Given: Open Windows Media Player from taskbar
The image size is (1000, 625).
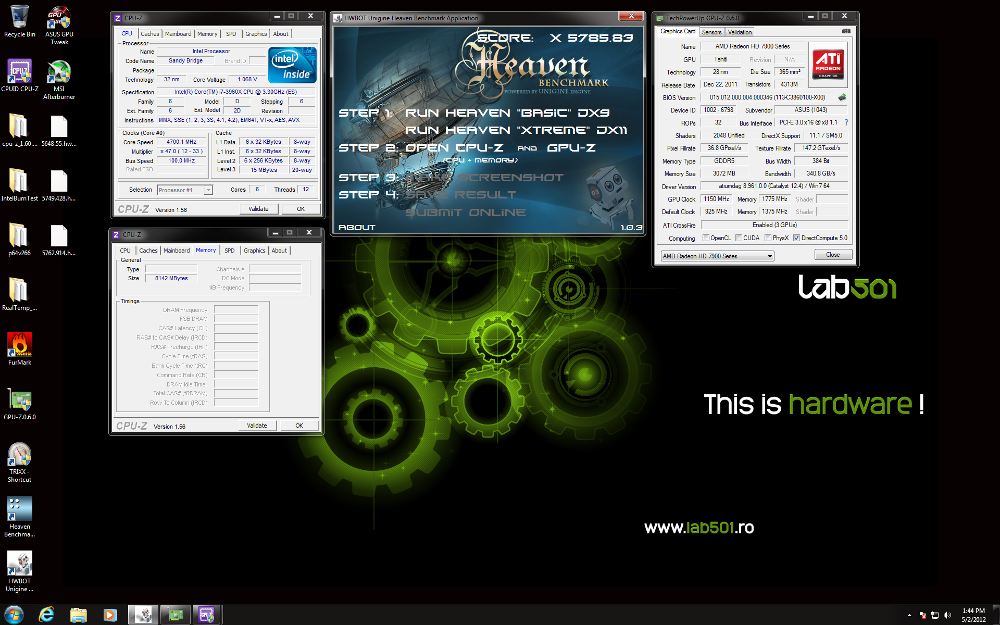Looking at the screenshot, I should pyautogui.click(x=110, y=614).
